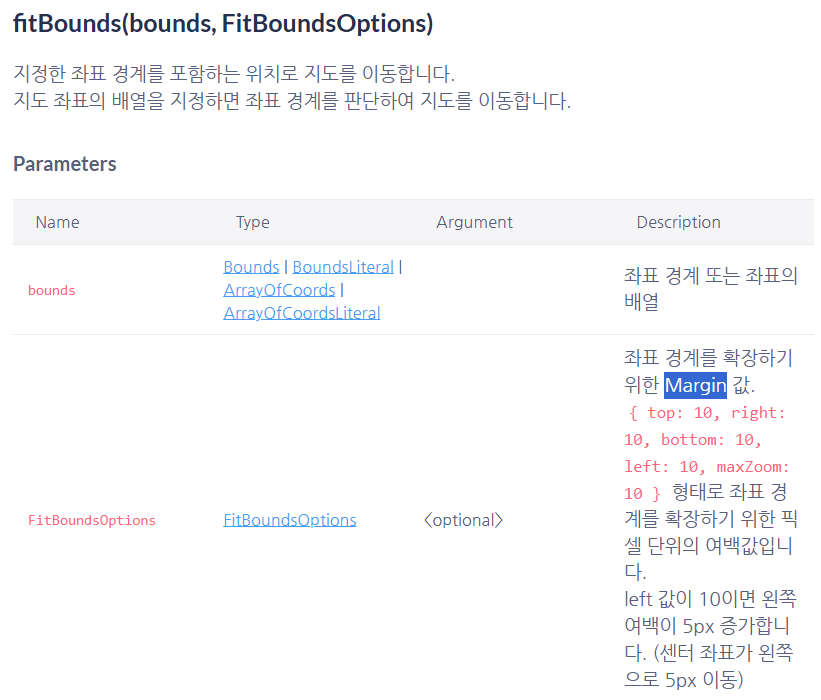Click the Argument column header
821x700 pixels.
[x=474, y=223]
